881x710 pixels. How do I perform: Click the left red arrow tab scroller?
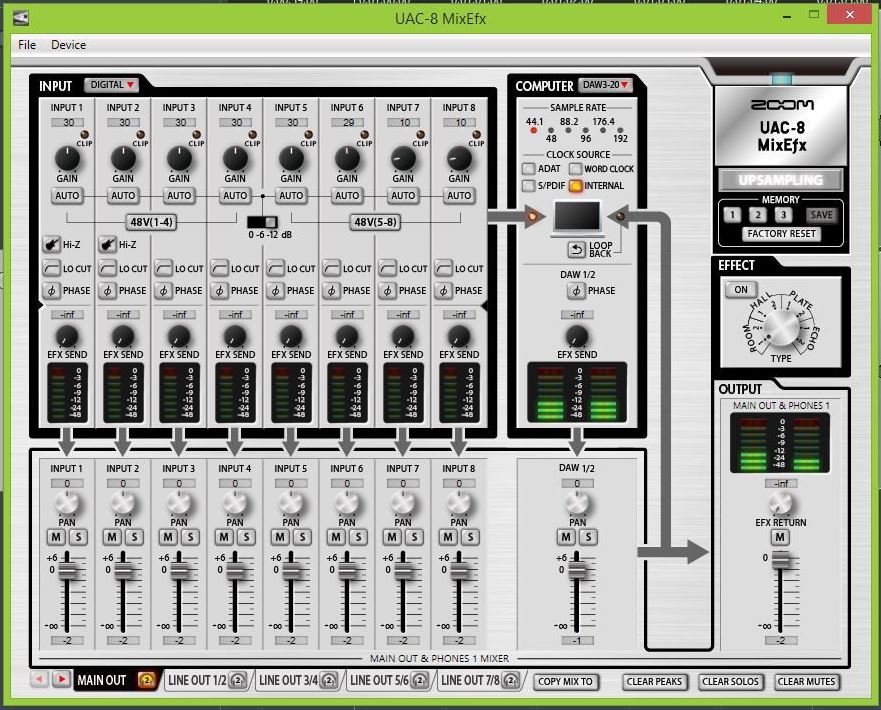coord(39,679)
